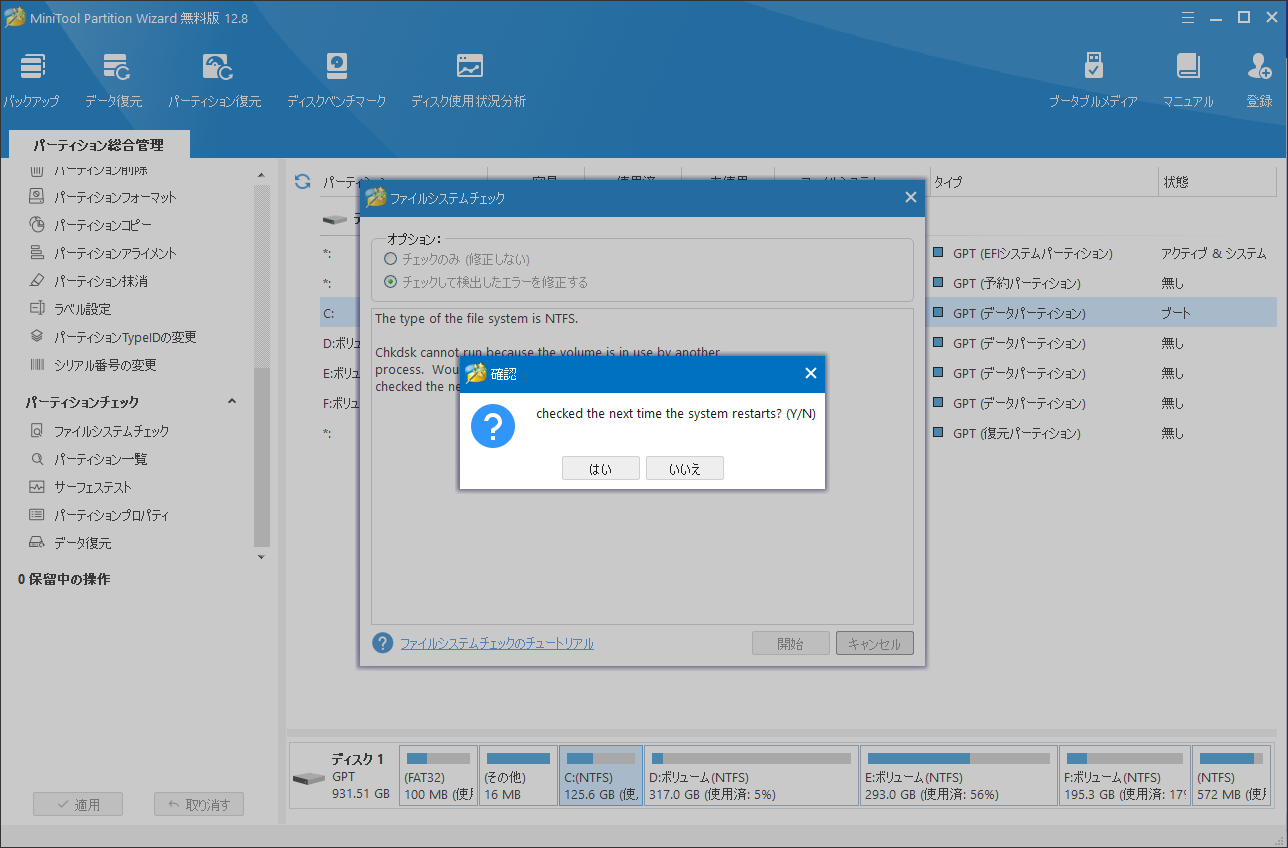Screen dimensions: 1288x848
Task: Click the Status (状態) column header
Action: [x=1216, y=182]
